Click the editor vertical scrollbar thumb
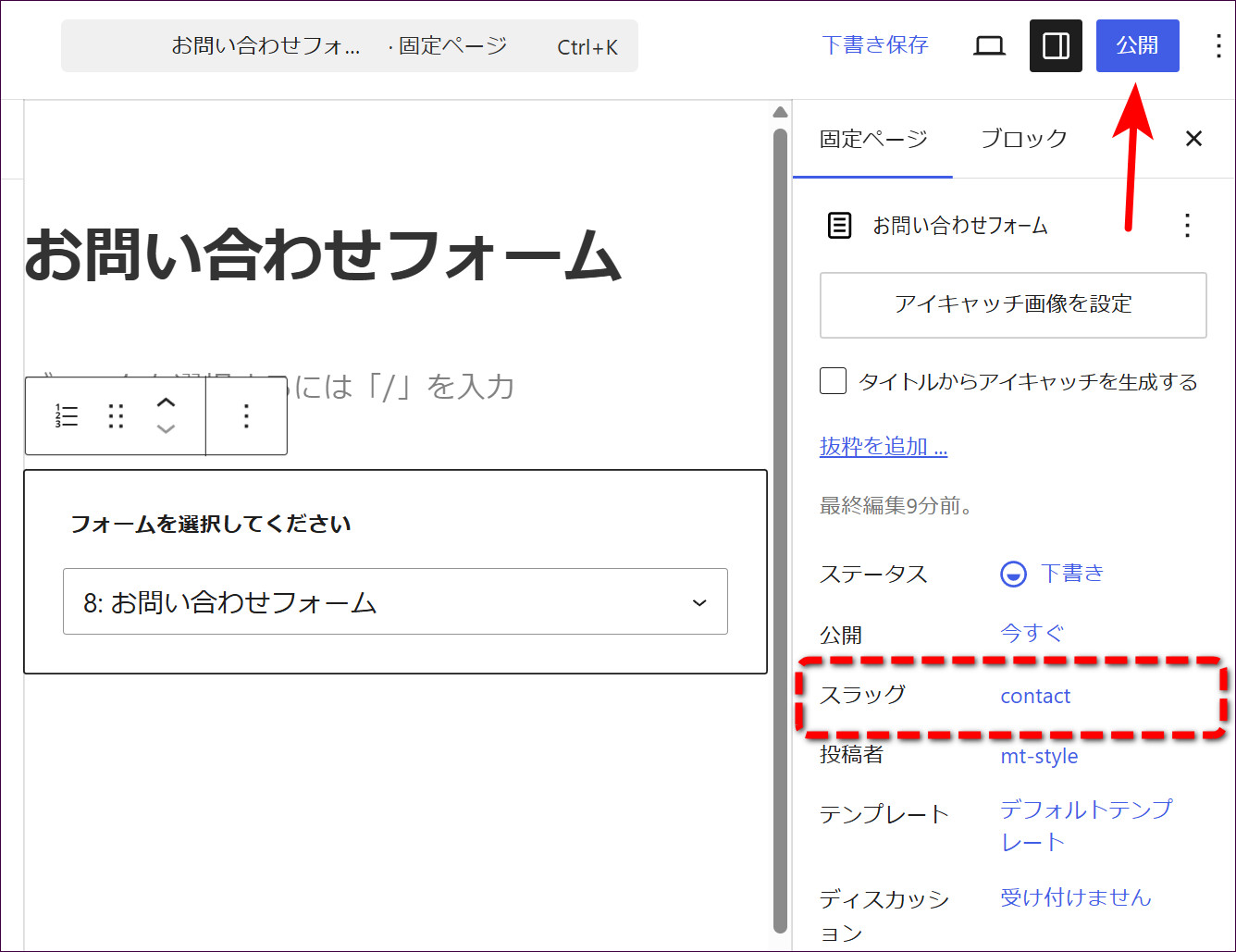This screenshot has width=1236, height=952. [780, 530]
